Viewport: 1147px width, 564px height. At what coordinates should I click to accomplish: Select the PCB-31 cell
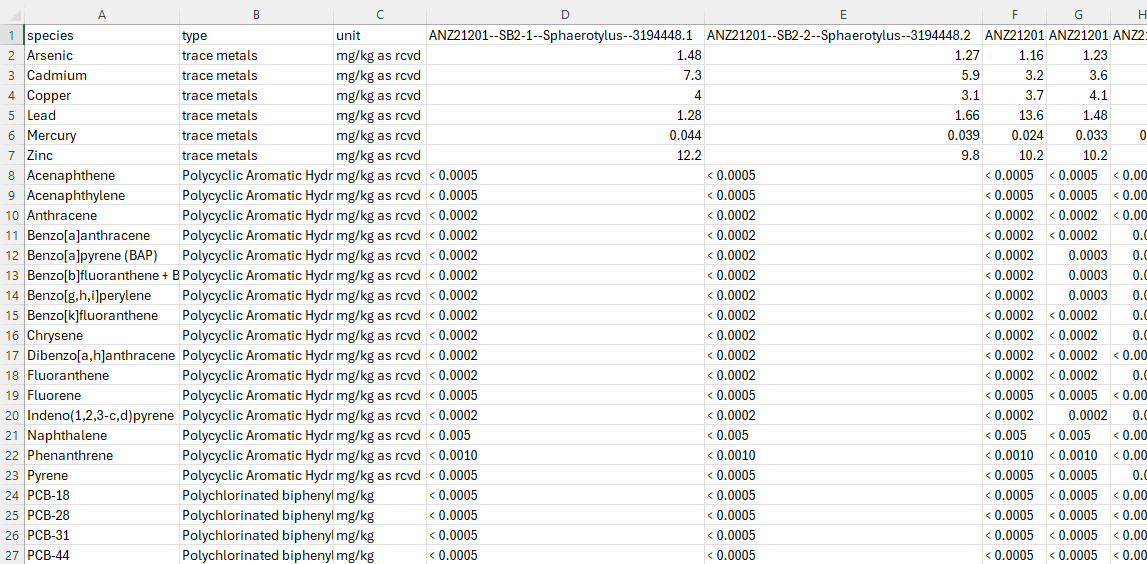tap(102, 535)
